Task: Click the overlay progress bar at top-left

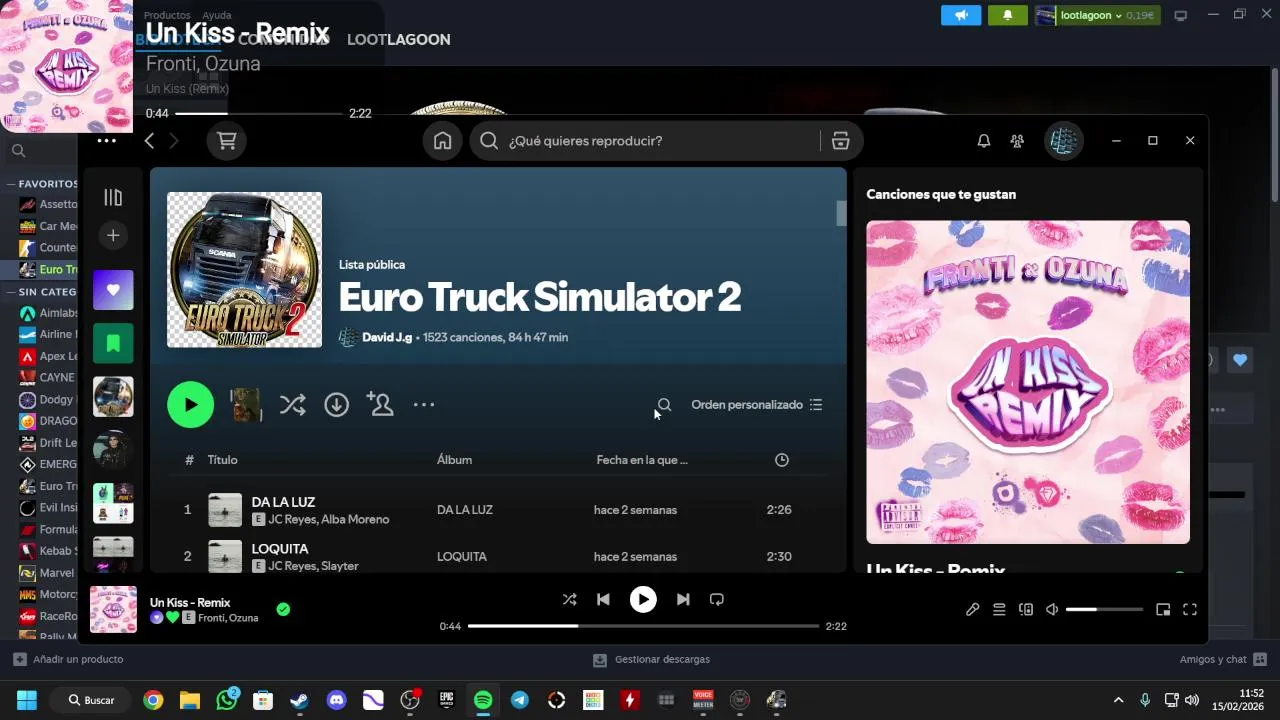Action: (x=259, y=113)
